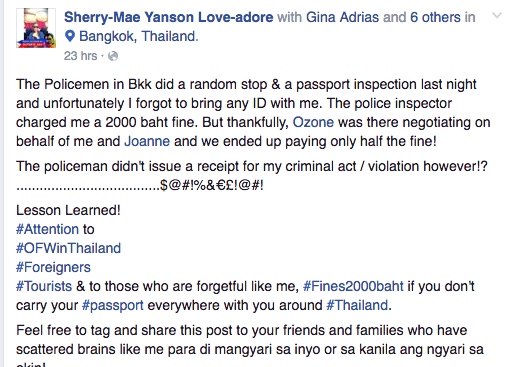Click the public globe privacy icon
513x367 pixels.
113,56
